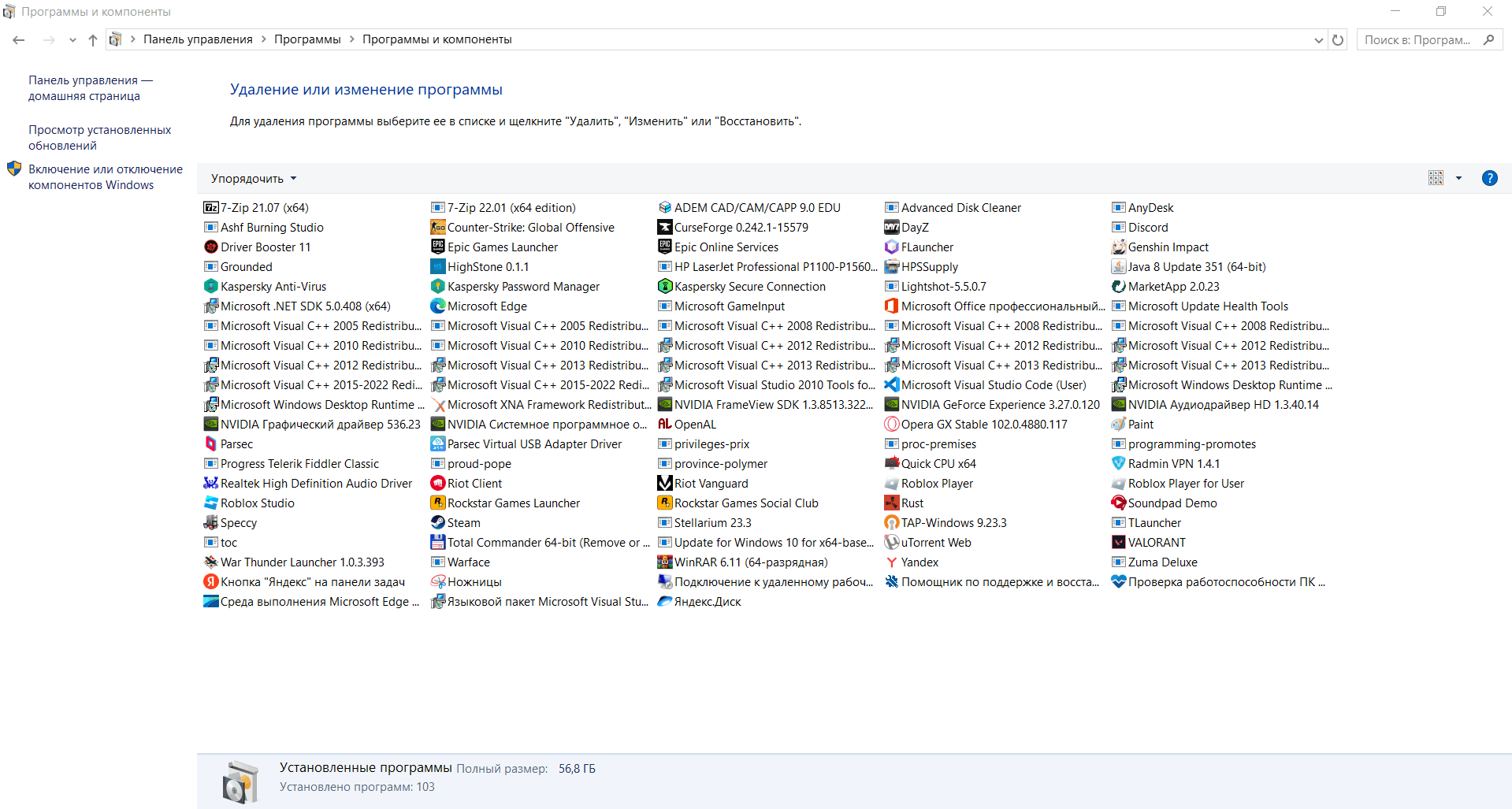Click the Riot Vanguard icon
The width and height of the screenshot is (1512, 809).
(x=665, y=483)
